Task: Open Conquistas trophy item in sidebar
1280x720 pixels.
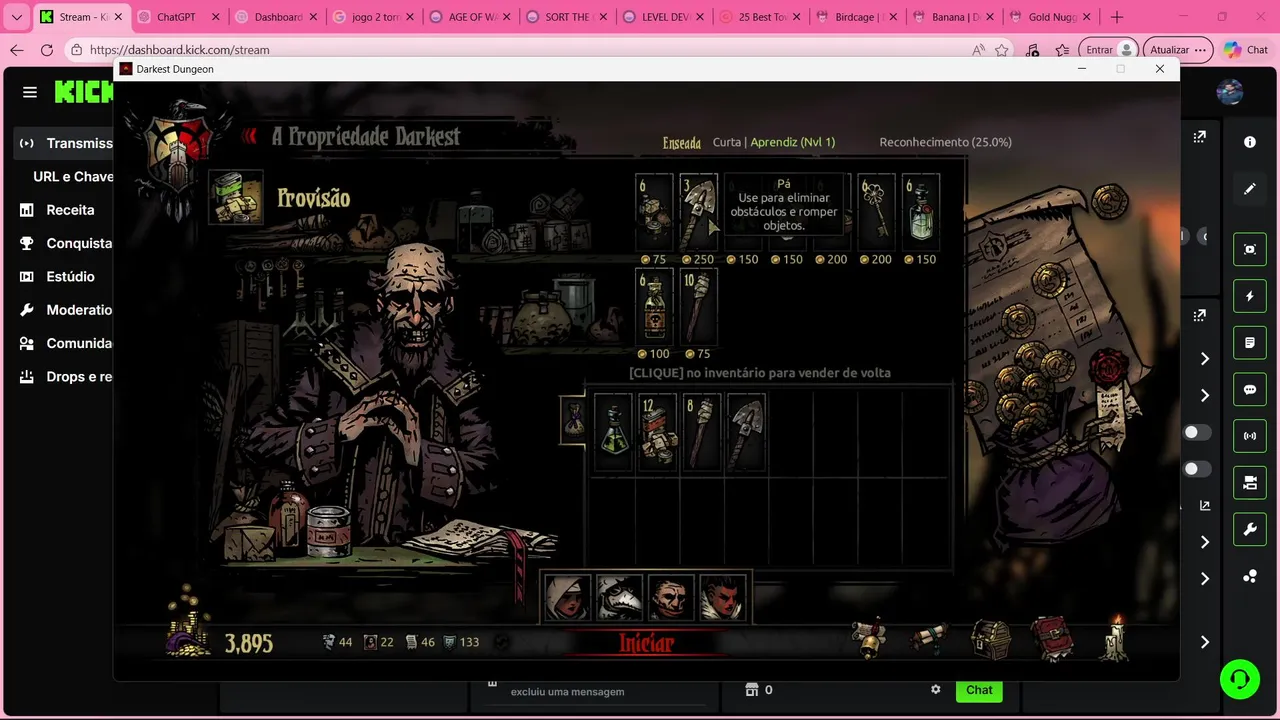Action: click(64, 243)
